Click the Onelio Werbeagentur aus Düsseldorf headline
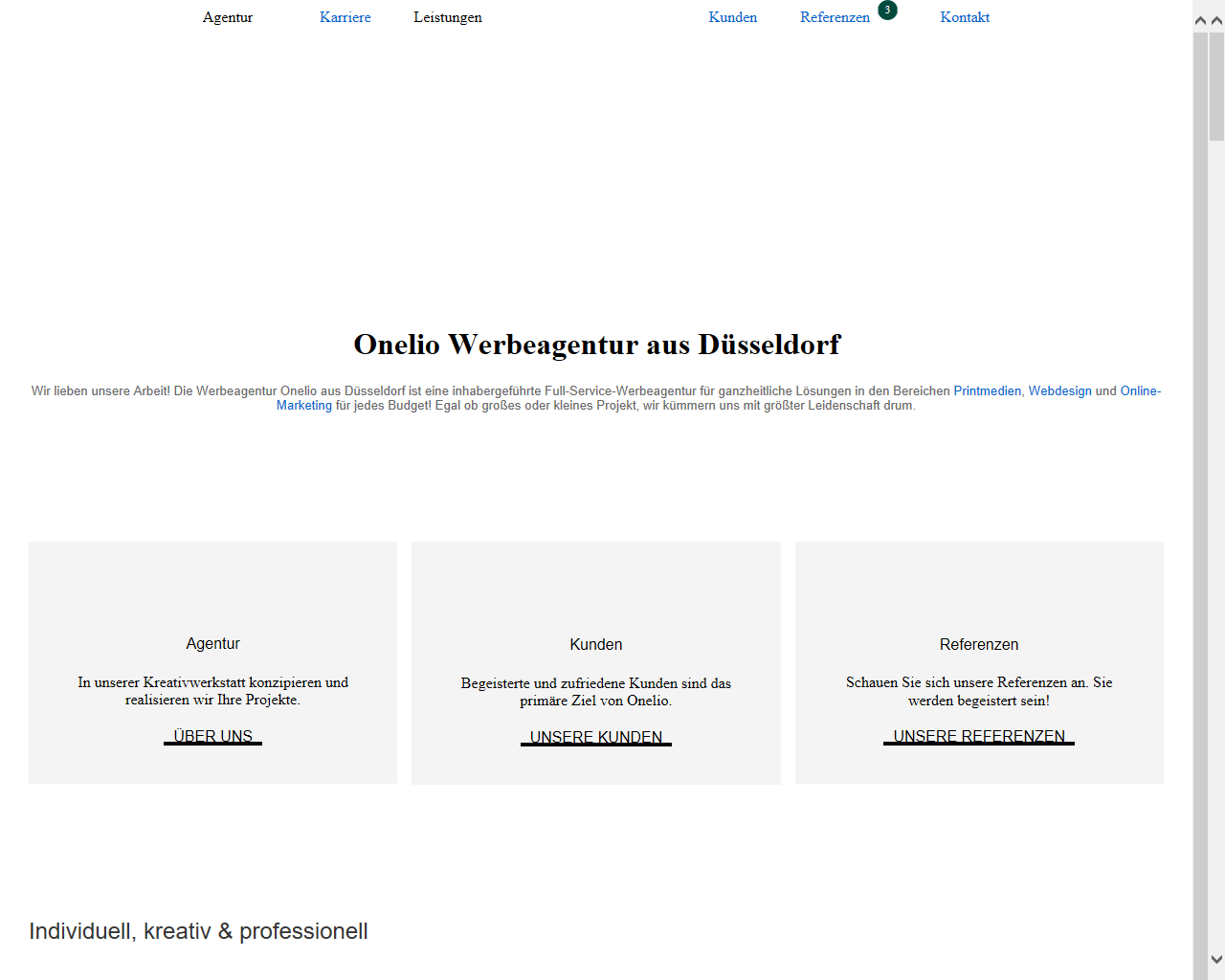Image resolution: width=1225 pixels, height=980 pixels. (x=596, y=345)
